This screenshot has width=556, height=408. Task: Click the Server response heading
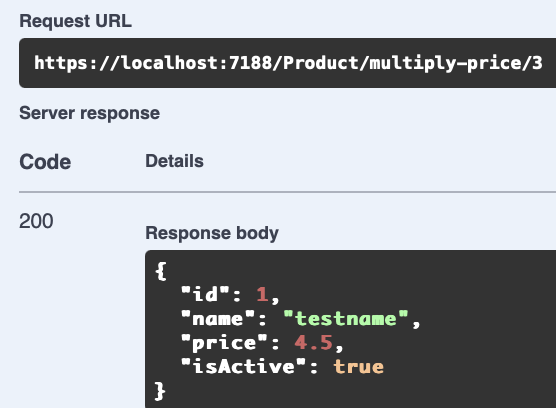click(89, 113)
